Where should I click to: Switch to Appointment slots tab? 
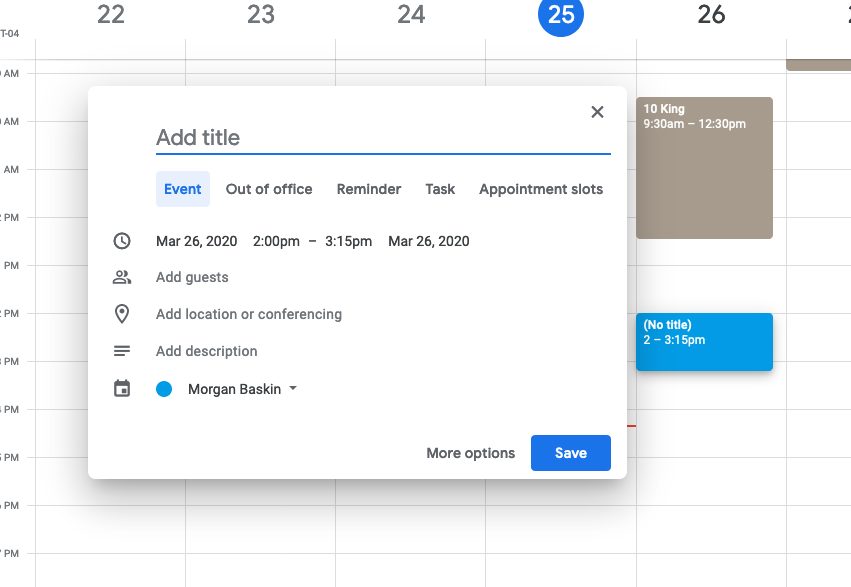point(541,189)
